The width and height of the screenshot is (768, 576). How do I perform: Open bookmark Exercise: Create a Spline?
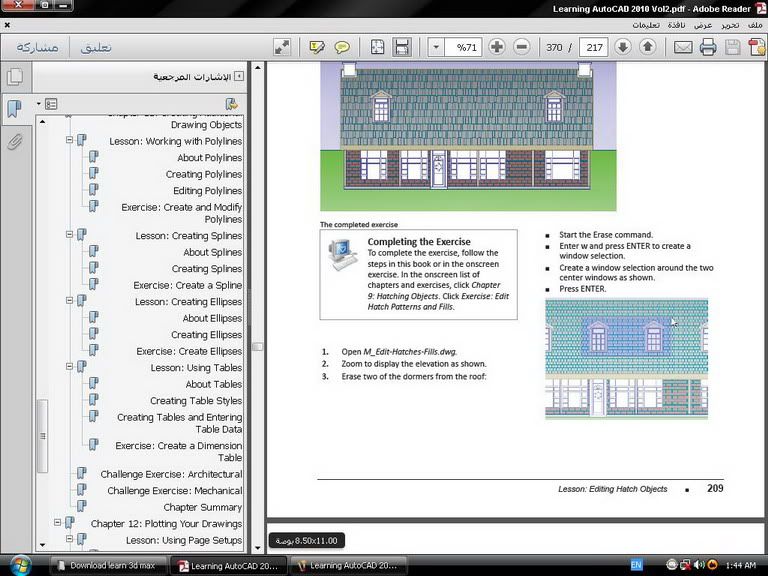(188, 285)
